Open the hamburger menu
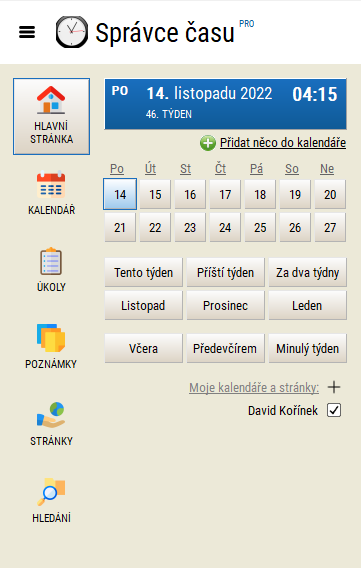Image resolution: width=361 pixels, height=568 pixels. [27, 32]
